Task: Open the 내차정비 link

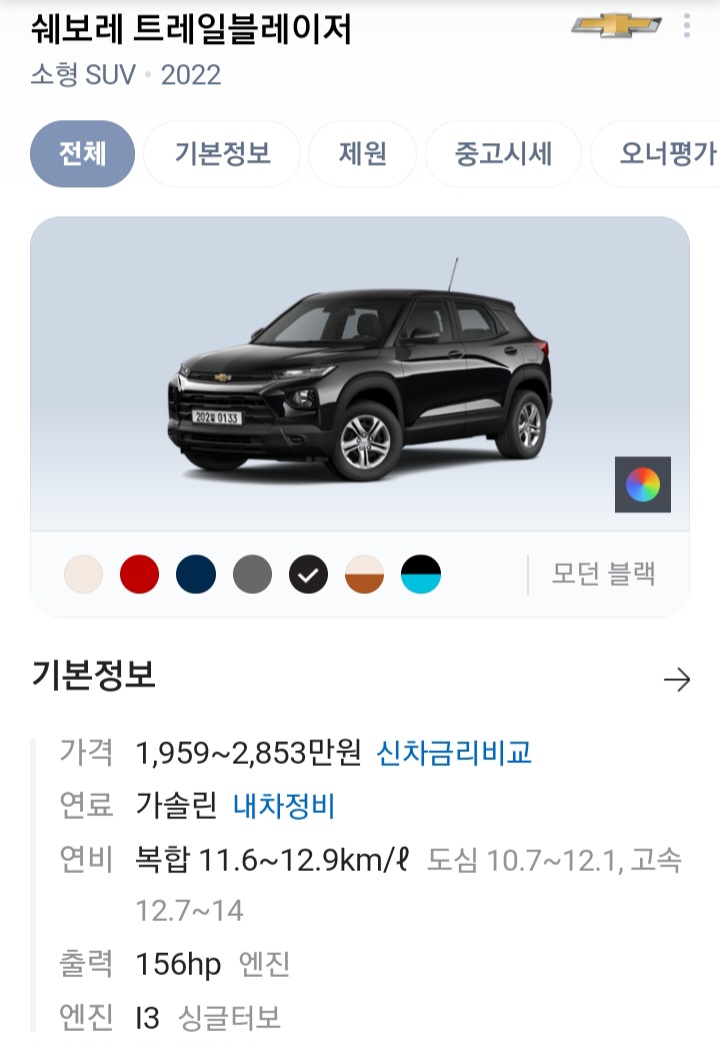Action: [x=284, y=806]
